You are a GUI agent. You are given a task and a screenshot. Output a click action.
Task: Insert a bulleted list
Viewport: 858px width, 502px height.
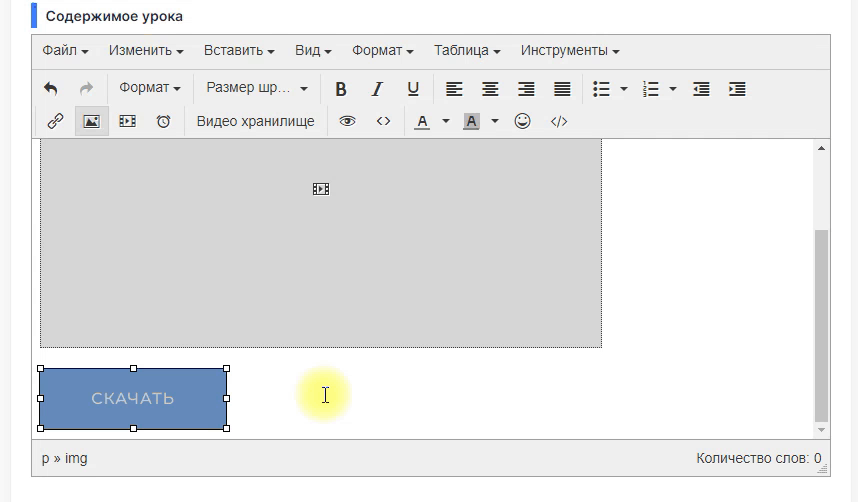(601, 89)
